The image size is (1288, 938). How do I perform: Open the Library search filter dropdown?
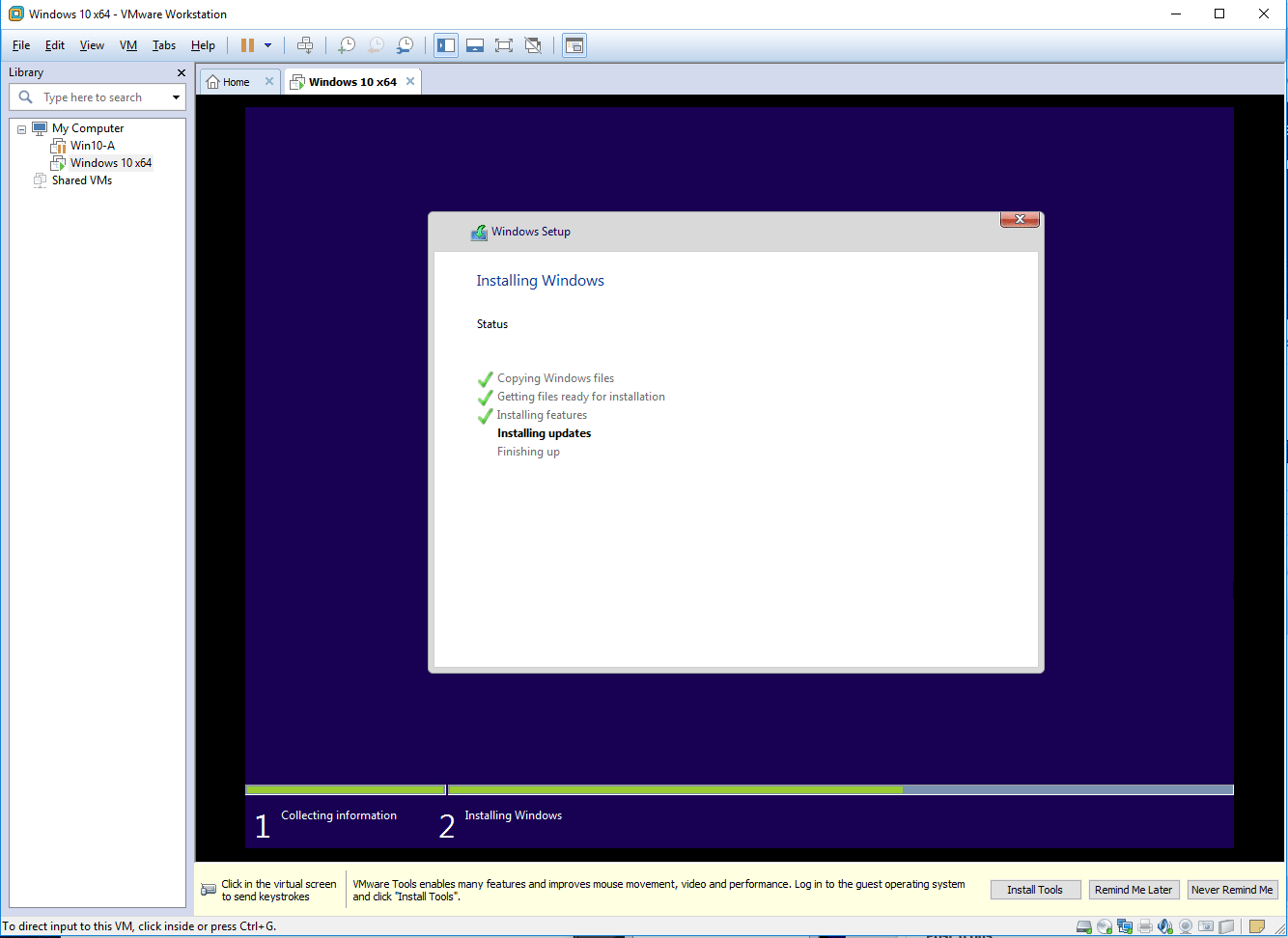(x=176, y=97)
